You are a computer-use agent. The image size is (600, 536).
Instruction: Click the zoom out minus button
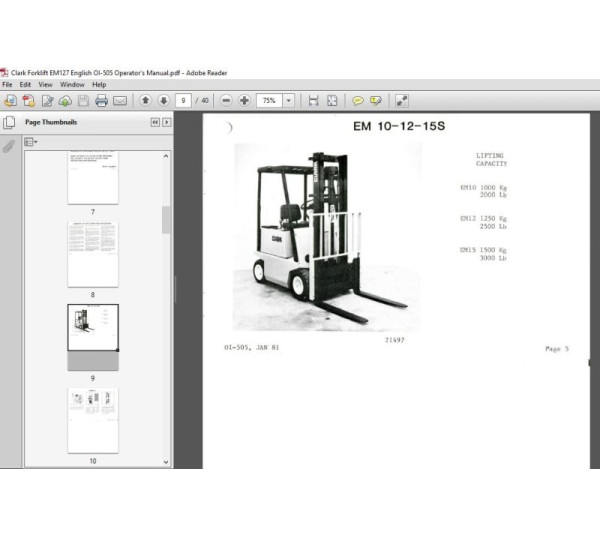[227, 101]
